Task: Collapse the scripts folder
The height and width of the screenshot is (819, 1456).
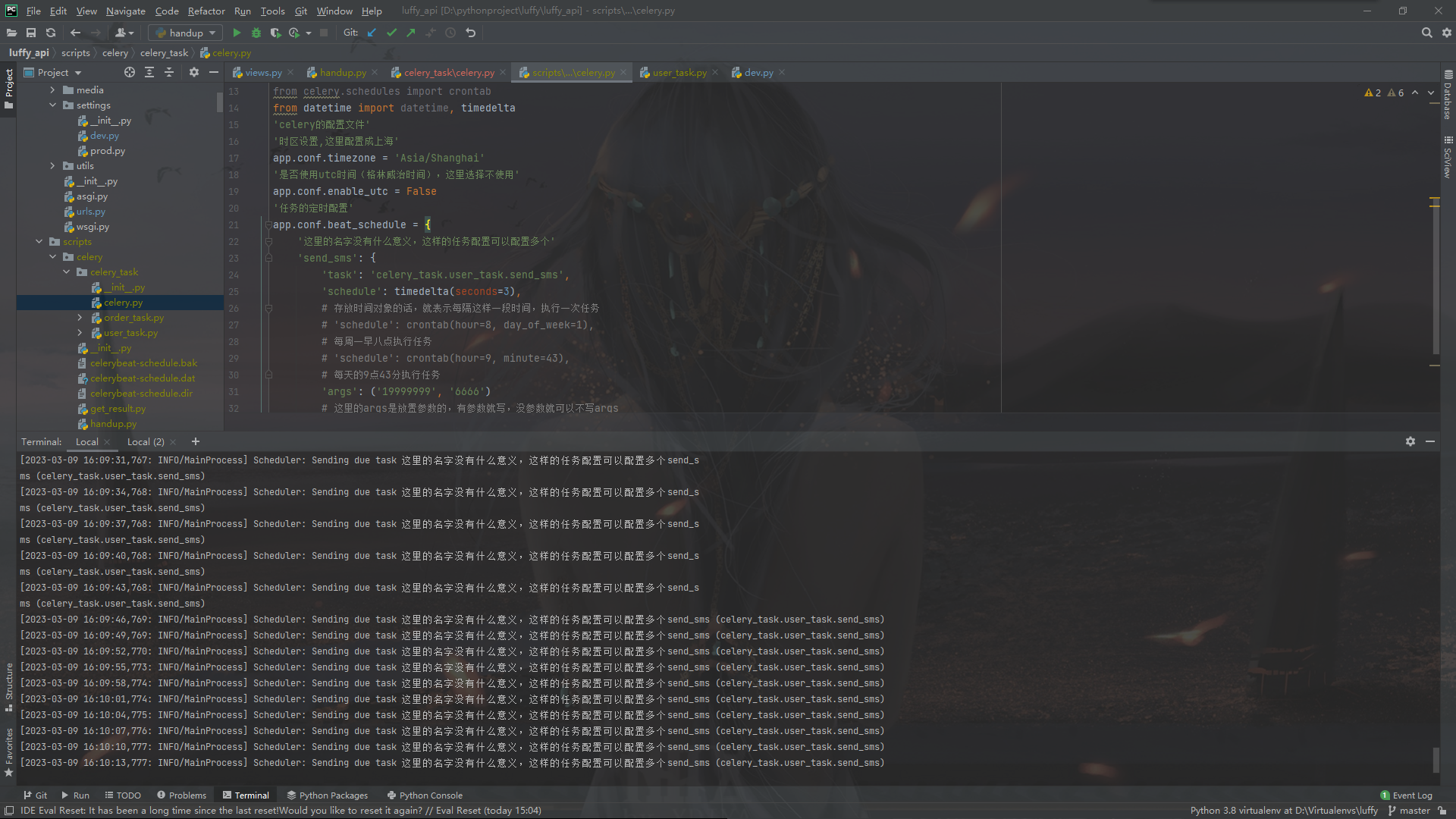Action: click(x=39, y=241)
